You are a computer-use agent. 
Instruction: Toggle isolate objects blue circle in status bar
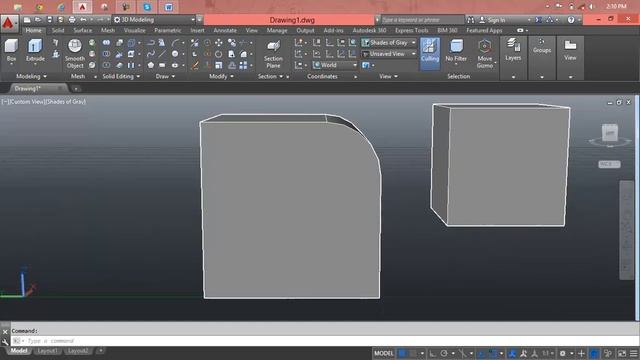pos(595,353)
